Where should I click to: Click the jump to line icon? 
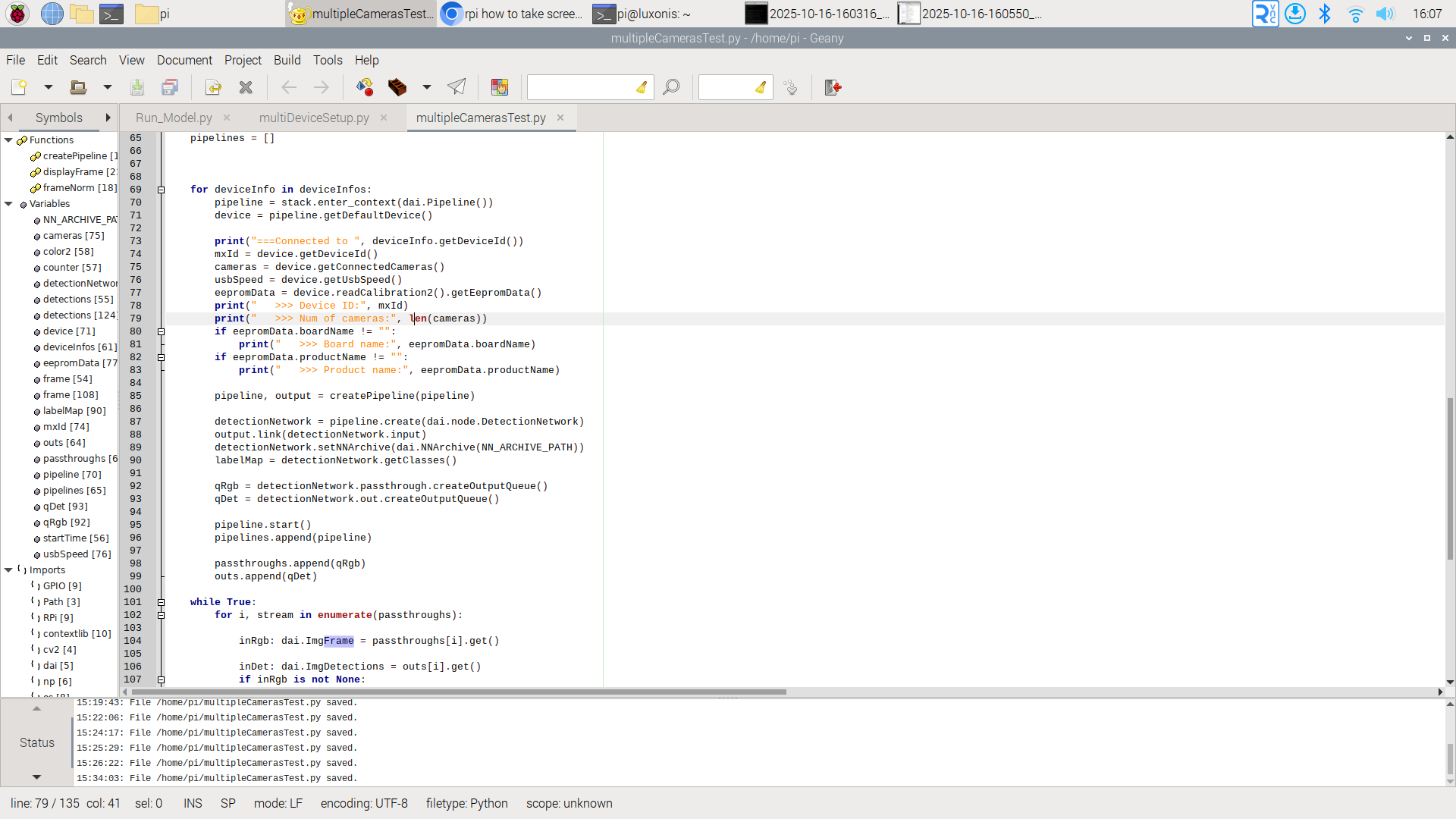pos(791,87)
